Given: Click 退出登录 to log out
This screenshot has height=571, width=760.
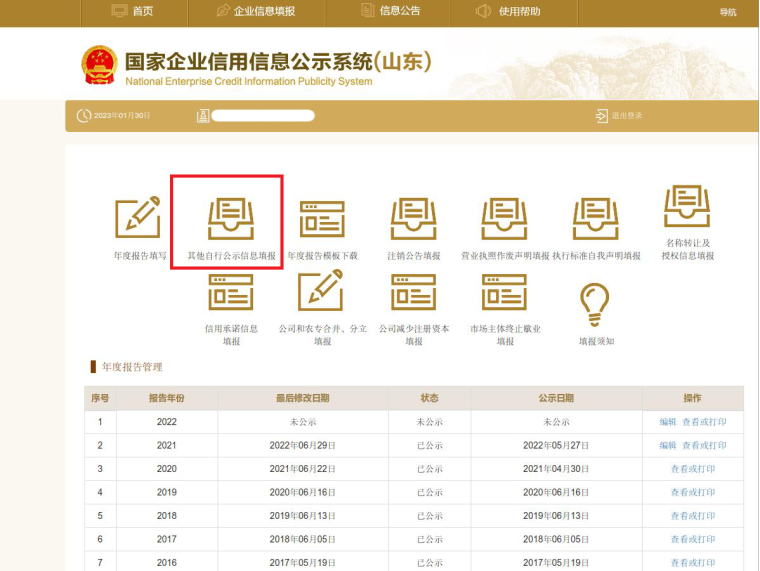Looking at the screenshot, I should 620,116.
